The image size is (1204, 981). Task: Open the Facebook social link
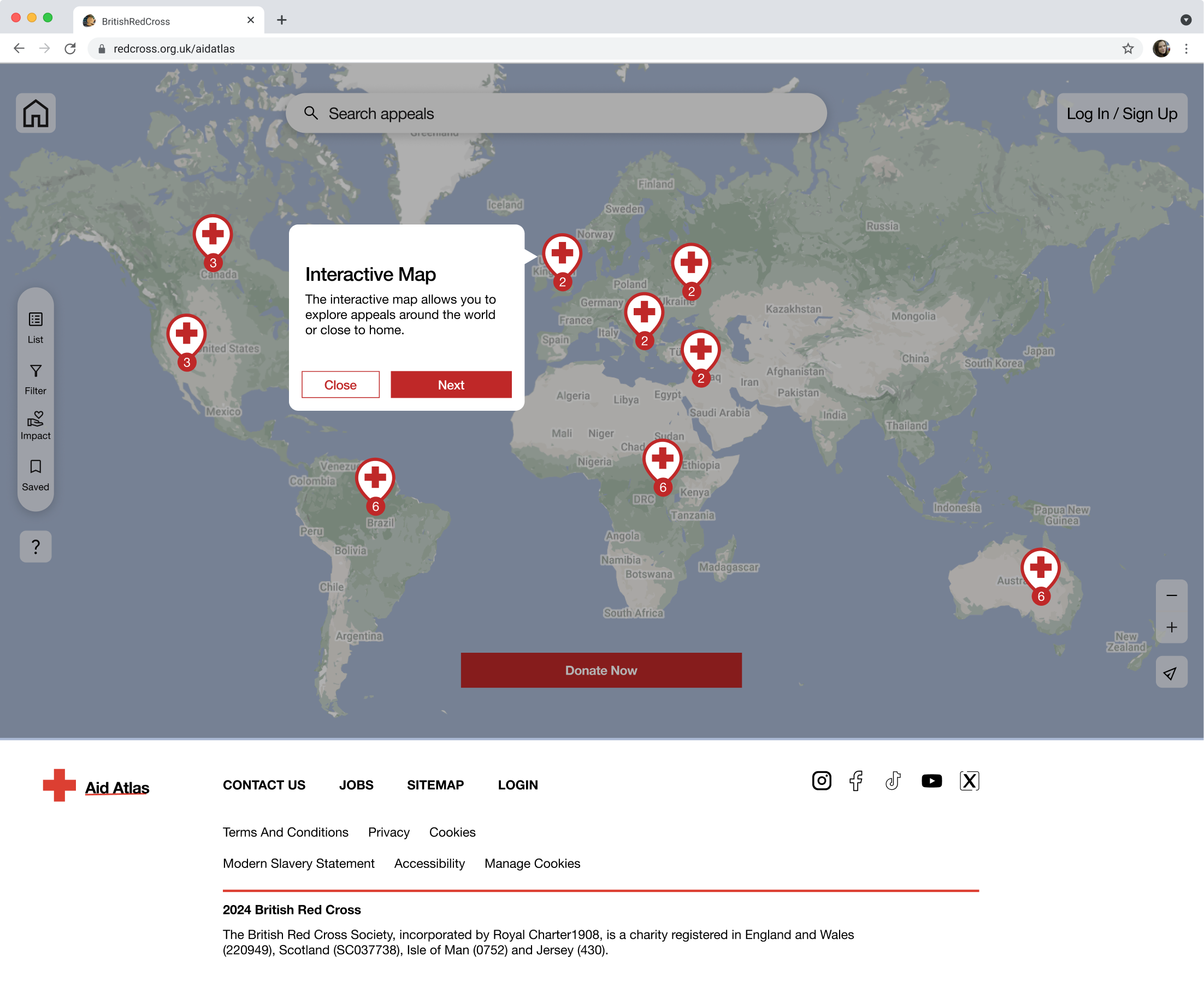pos(857,781)
